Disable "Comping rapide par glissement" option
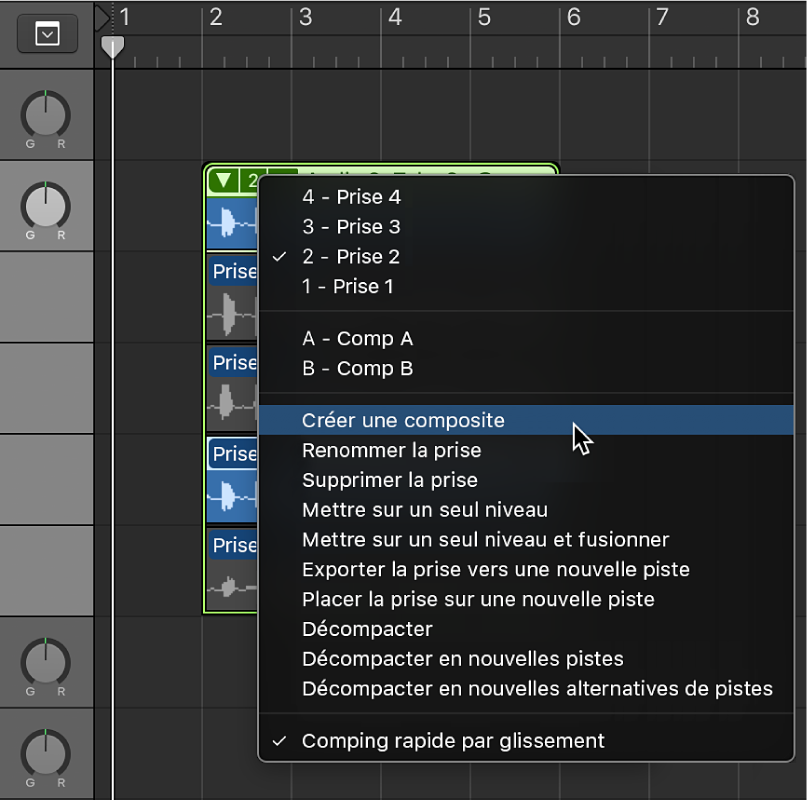 point(453,741)
